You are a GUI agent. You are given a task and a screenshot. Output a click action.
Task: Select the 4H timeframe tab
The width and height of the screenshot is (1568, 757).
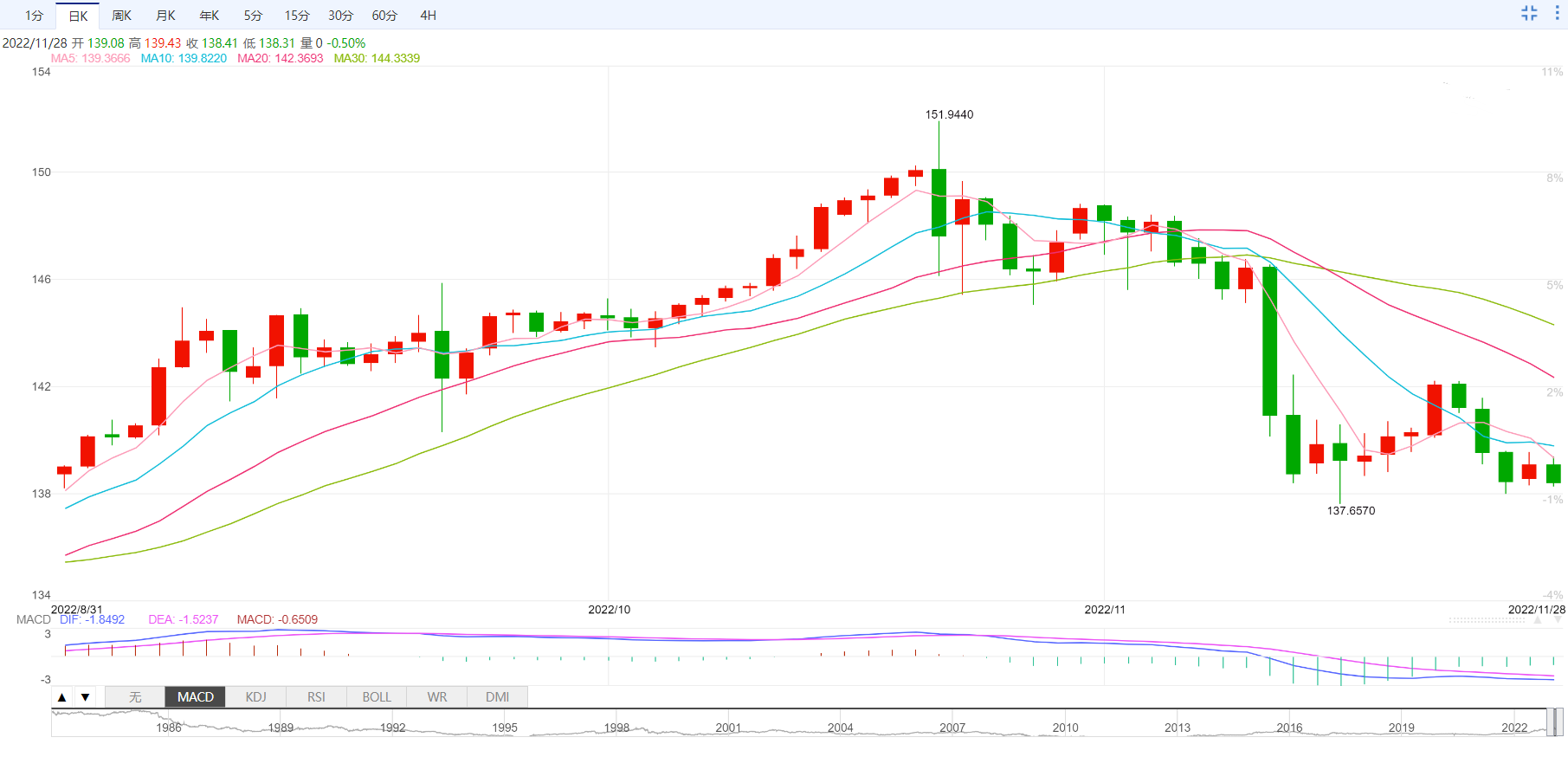[x=428, y=16]
